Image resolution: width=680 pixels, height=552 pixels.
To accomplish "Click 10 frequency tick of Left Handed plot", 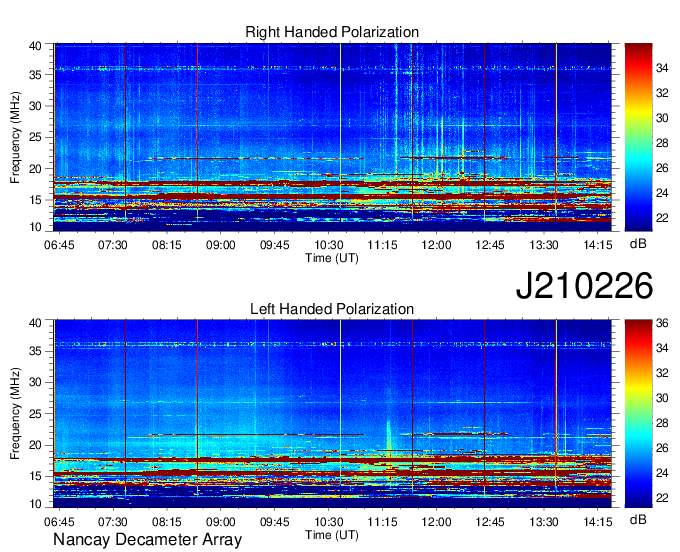I will (35, 504).
